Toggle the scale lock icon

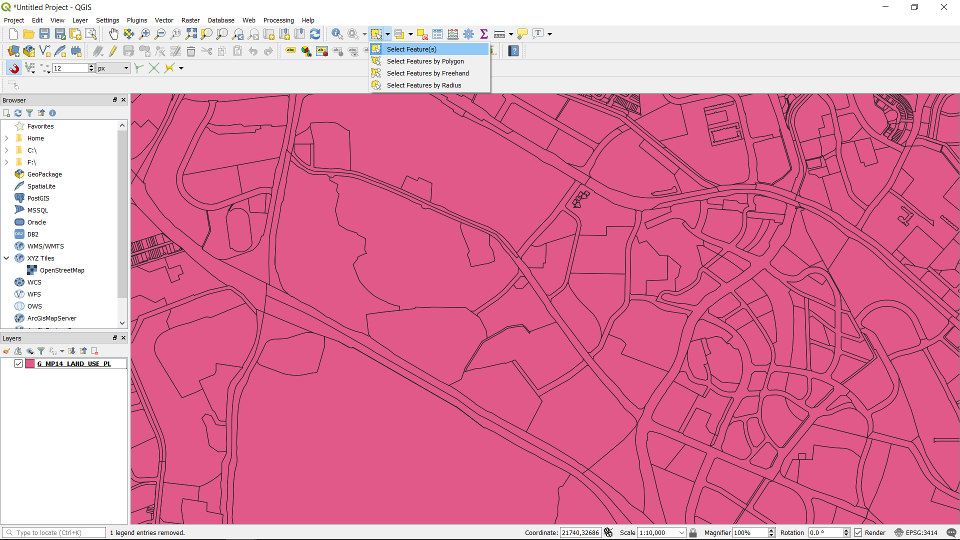point(695,533)
